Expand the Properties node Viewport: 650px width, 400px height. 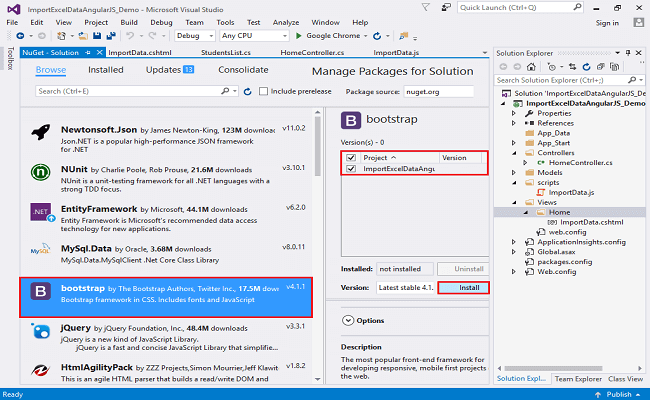tap(514, 113)
